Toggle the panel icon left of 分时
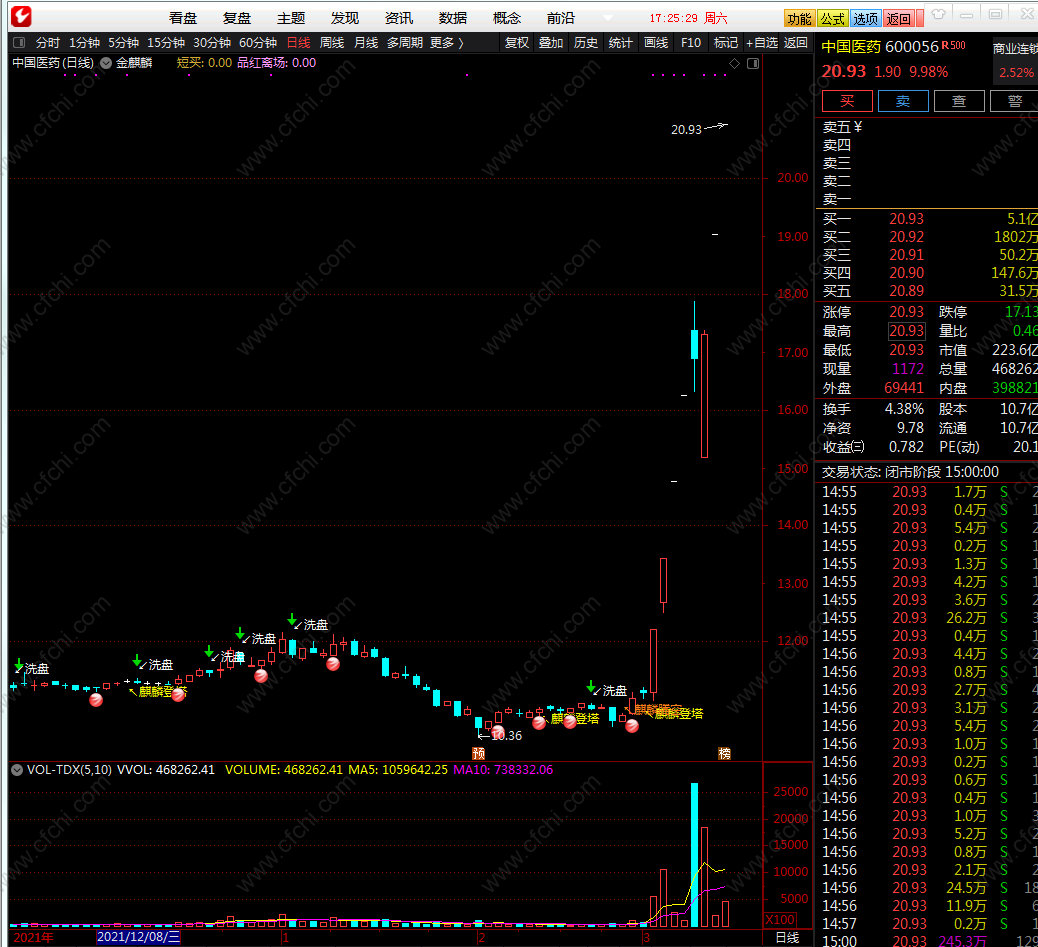The width and height of the screenshot is (1038, 947). [x=19, y=42]
